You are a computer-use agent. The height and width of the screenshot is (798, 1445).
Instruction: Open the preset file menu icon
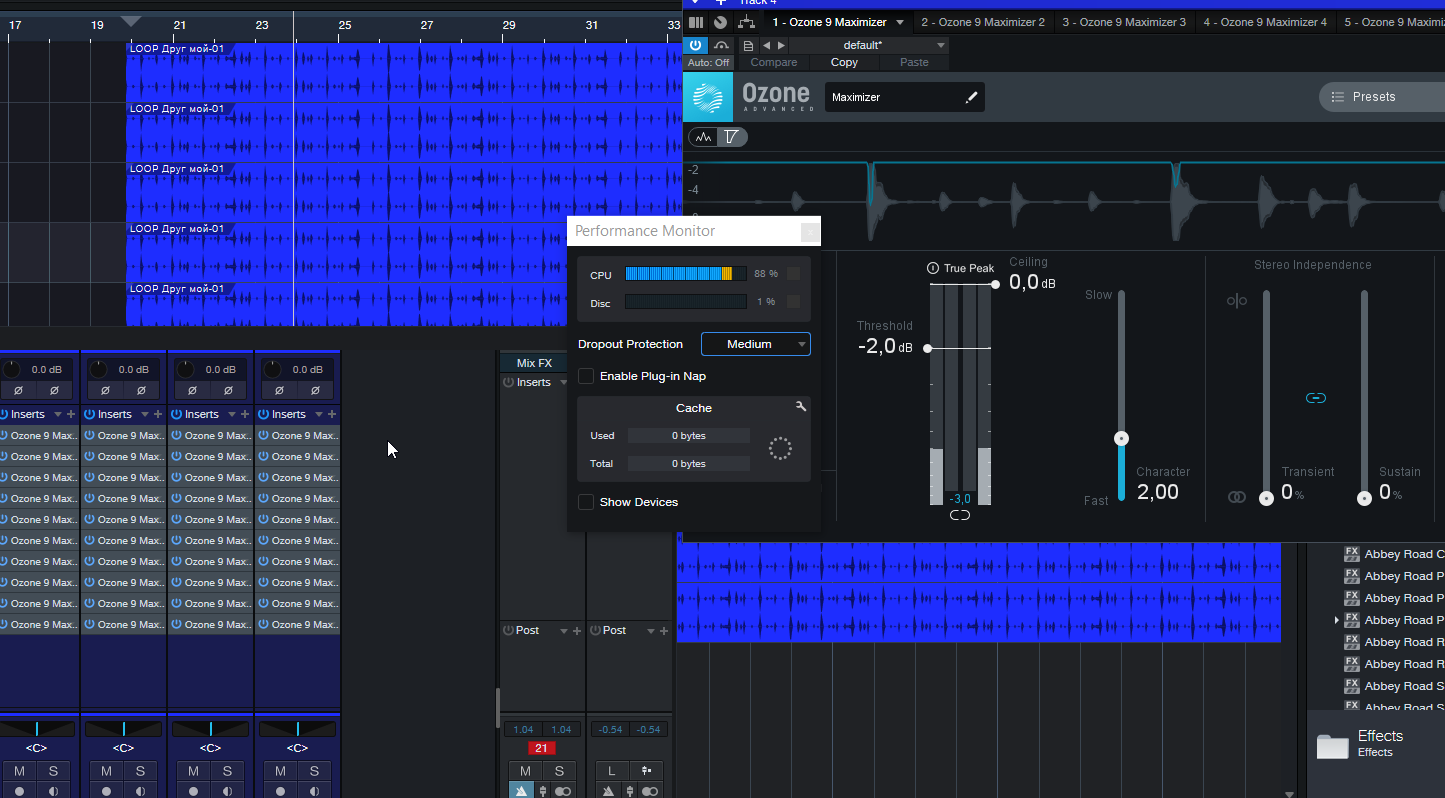coord(748,45)
